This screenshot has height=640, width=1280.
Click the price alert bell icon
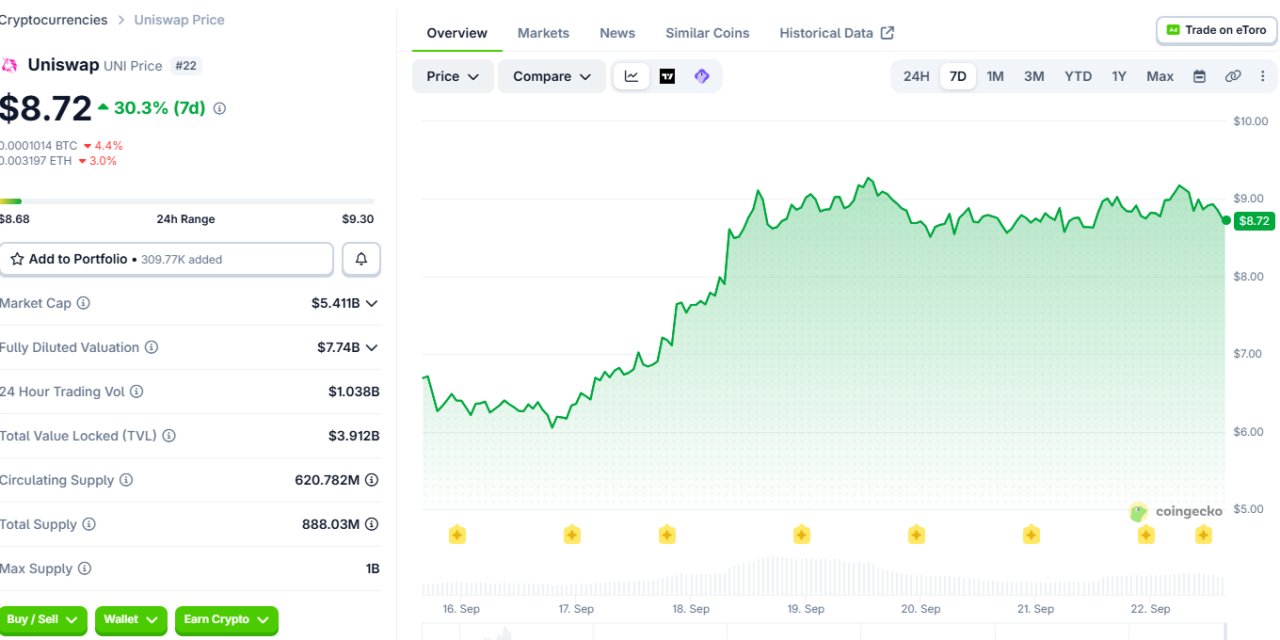(x=361, y=259)
